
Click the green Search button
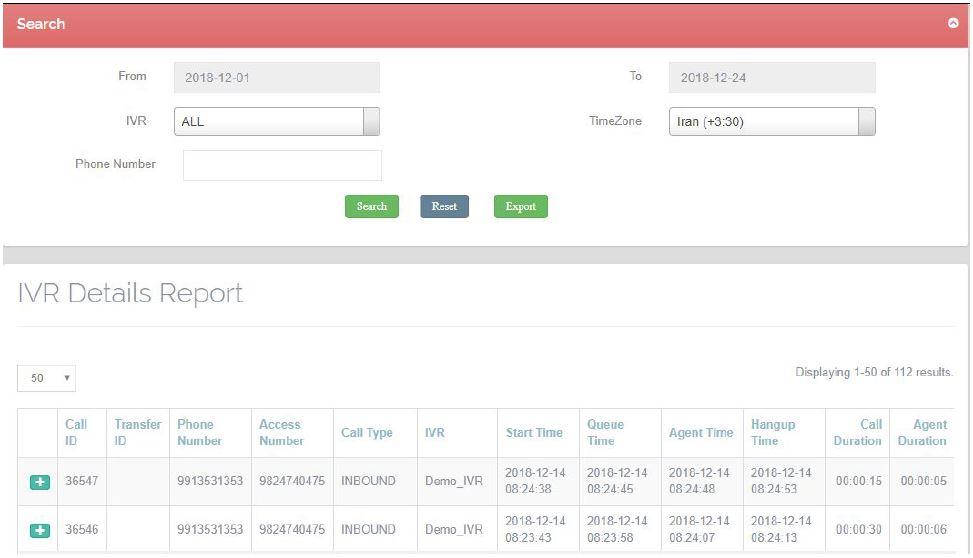pos(372,206)
